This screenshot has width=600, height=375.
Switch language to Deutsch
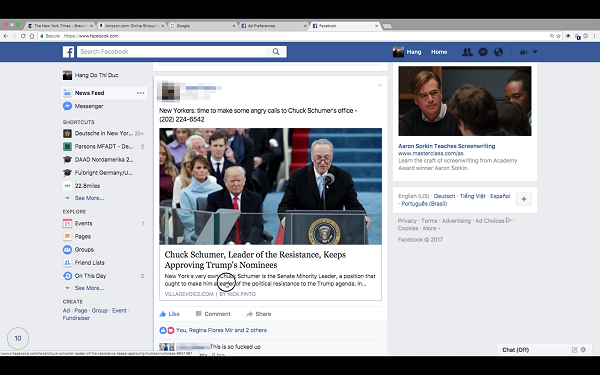click(444, 196)
